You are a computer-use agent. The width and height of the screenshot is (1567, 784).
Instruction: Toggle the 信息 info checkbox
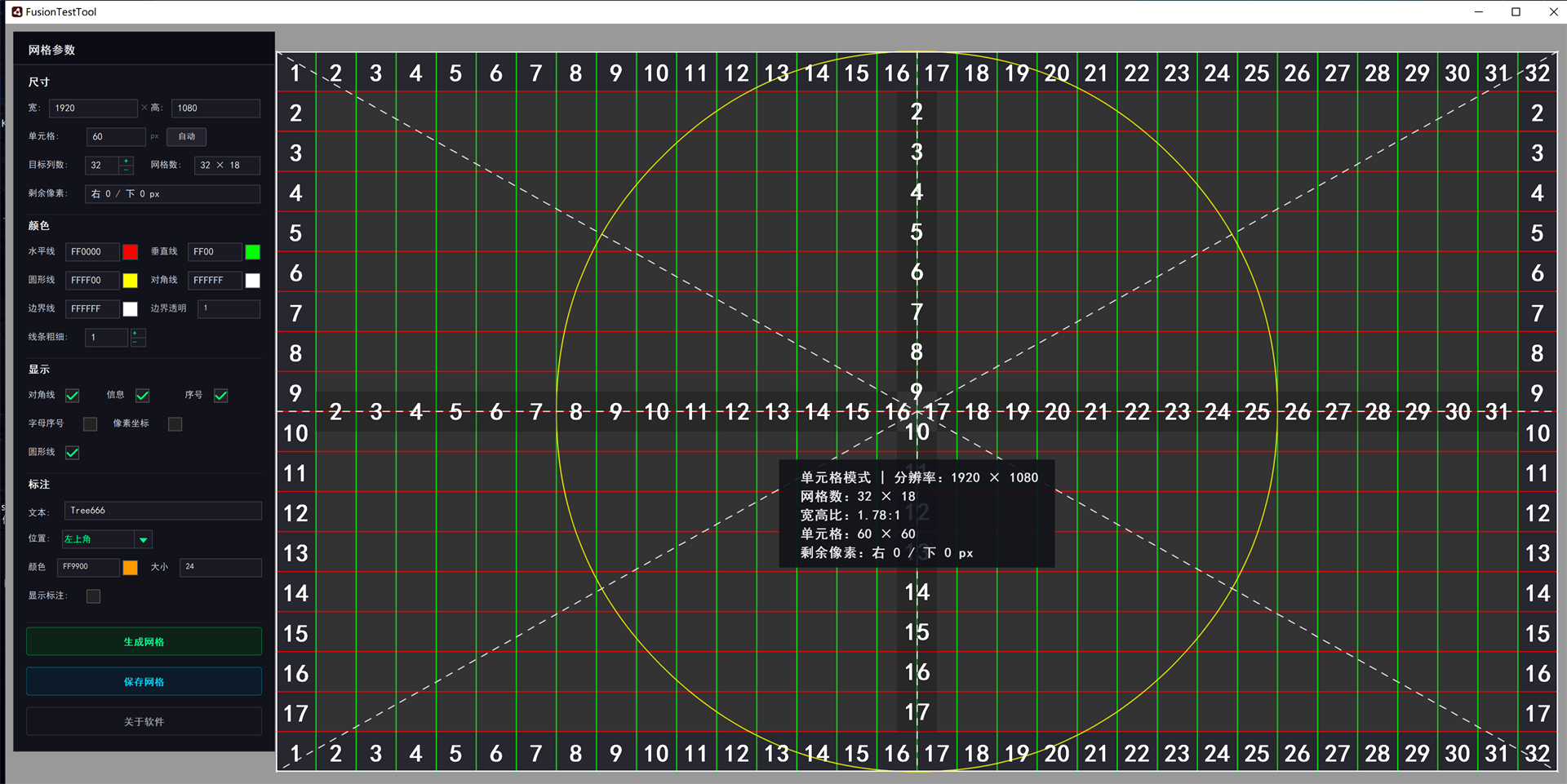point(143,396)
